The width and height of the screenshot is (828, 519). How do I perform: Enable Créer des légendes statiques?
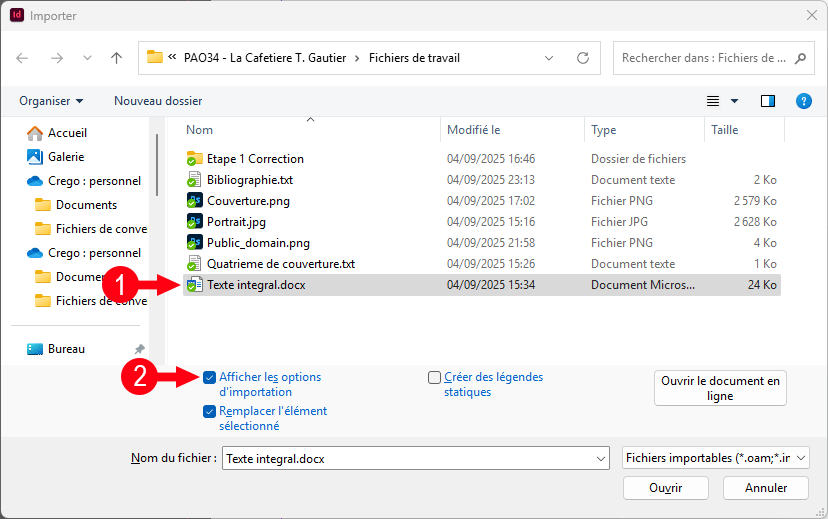pyautogui.click(x=434, y=377)
